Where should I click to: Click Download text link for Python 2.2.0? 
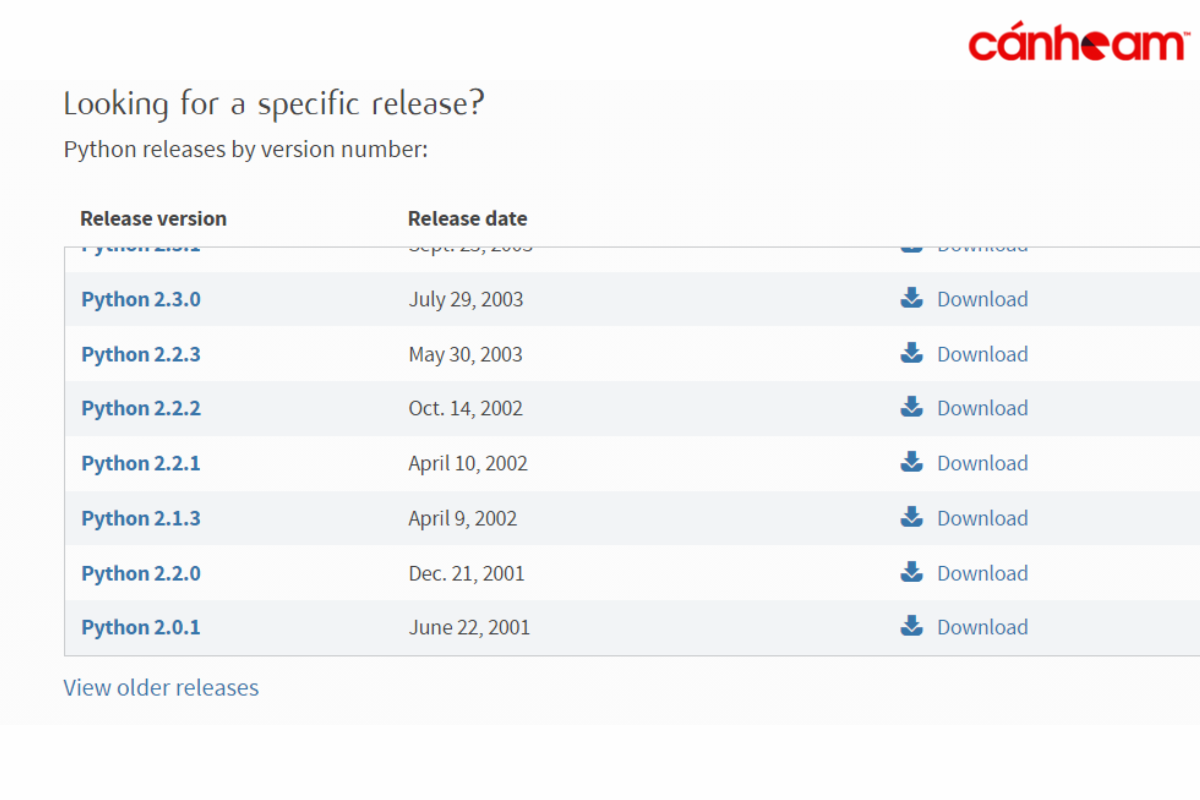point(982,573)
